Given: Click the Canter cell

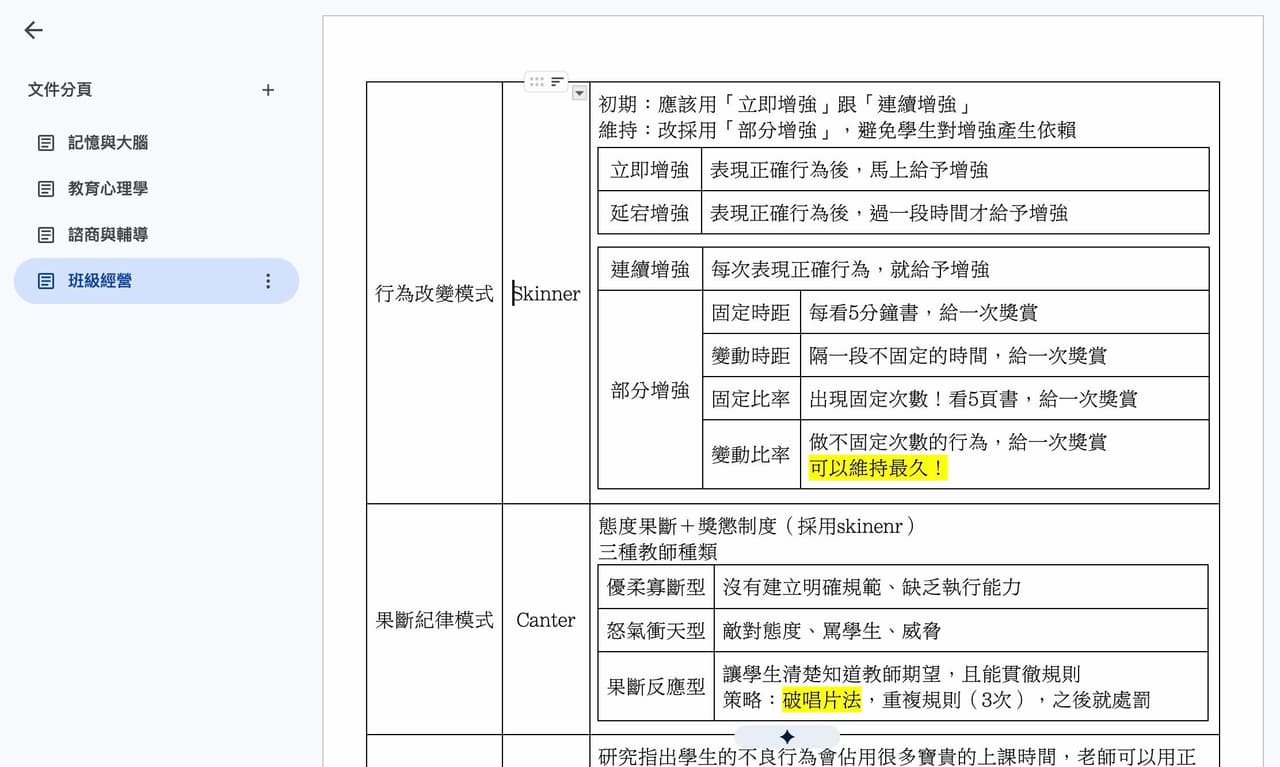Looking at the screenshot, I should (x=546, y=620).
